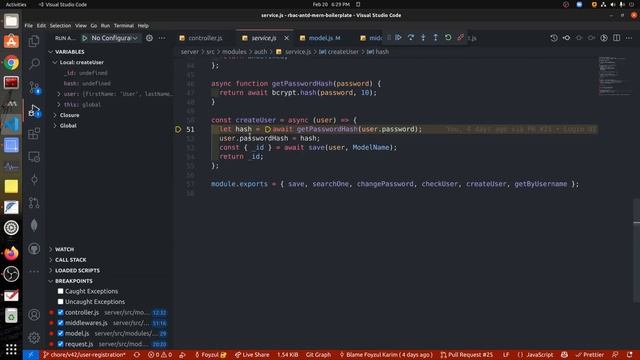Show applications grid in dock
Screen dimensions: 640x360
(x=11, y=349)
